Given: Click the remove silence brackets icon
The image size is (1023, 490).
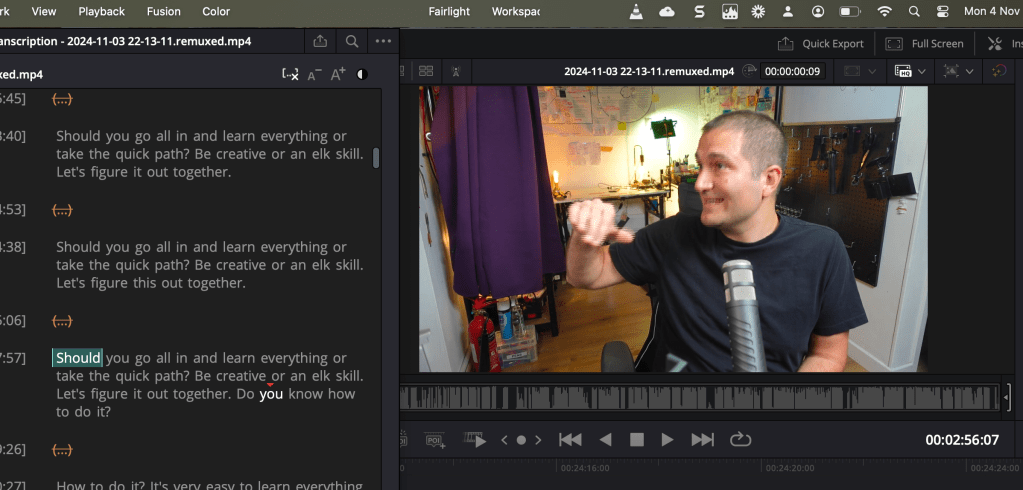Looking at the screenshot, I should [290, 74].
